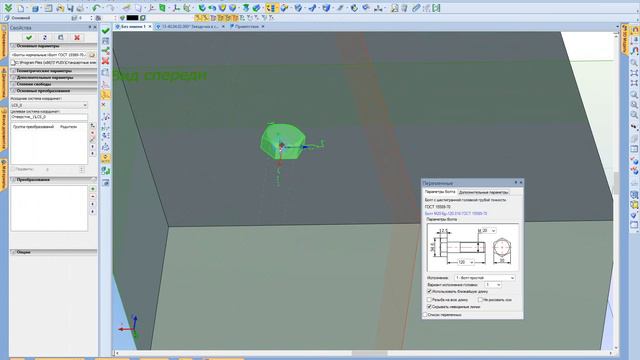
Task: Click the library browse icon next to bolt name
Action: point(92,55)
